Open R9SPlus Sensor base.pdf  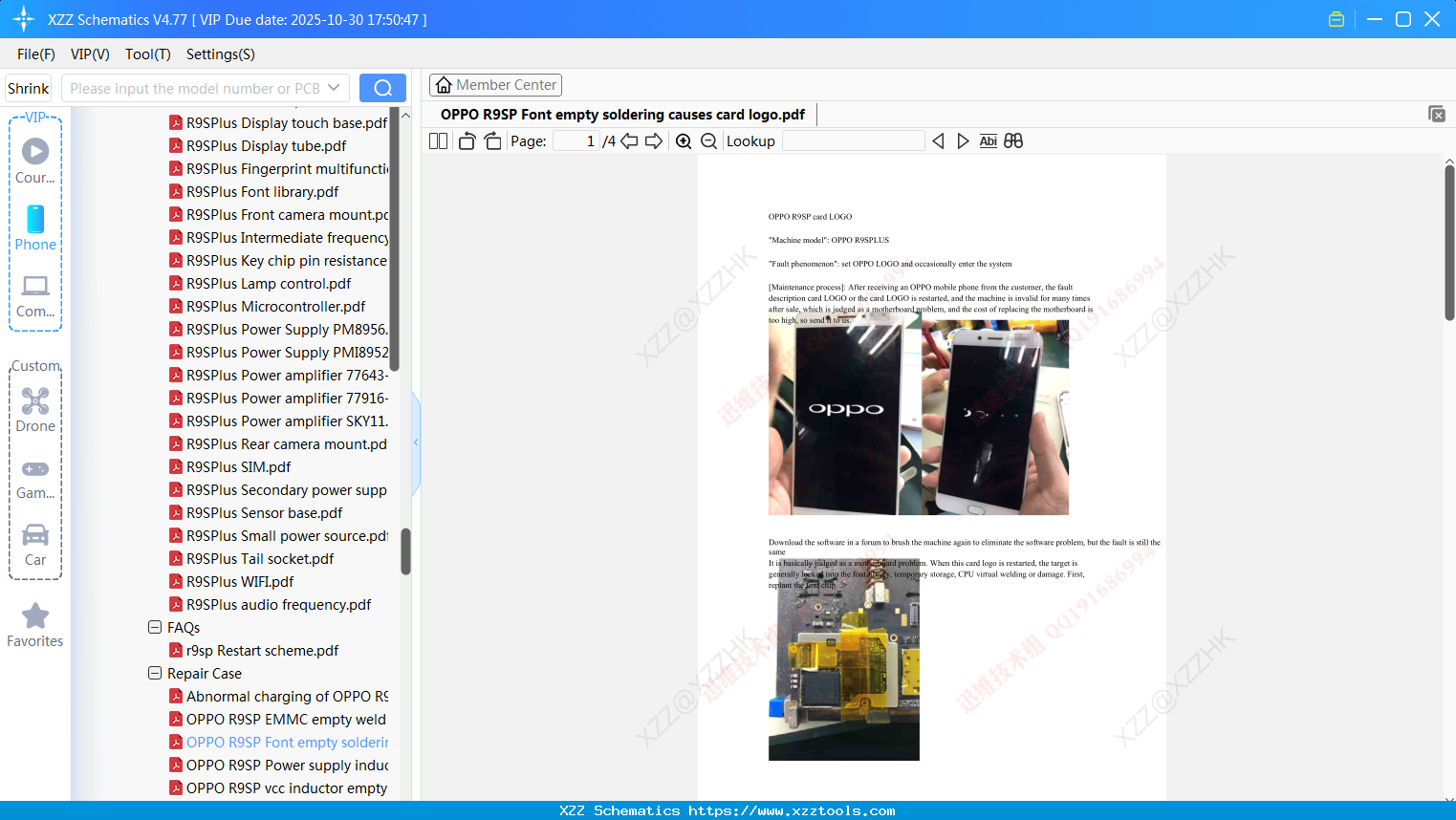coord(265,512)
